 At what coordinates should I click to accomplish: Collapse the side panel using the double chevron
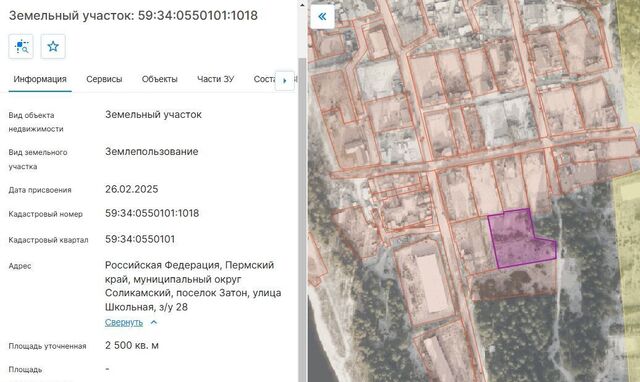click(322, 17)
